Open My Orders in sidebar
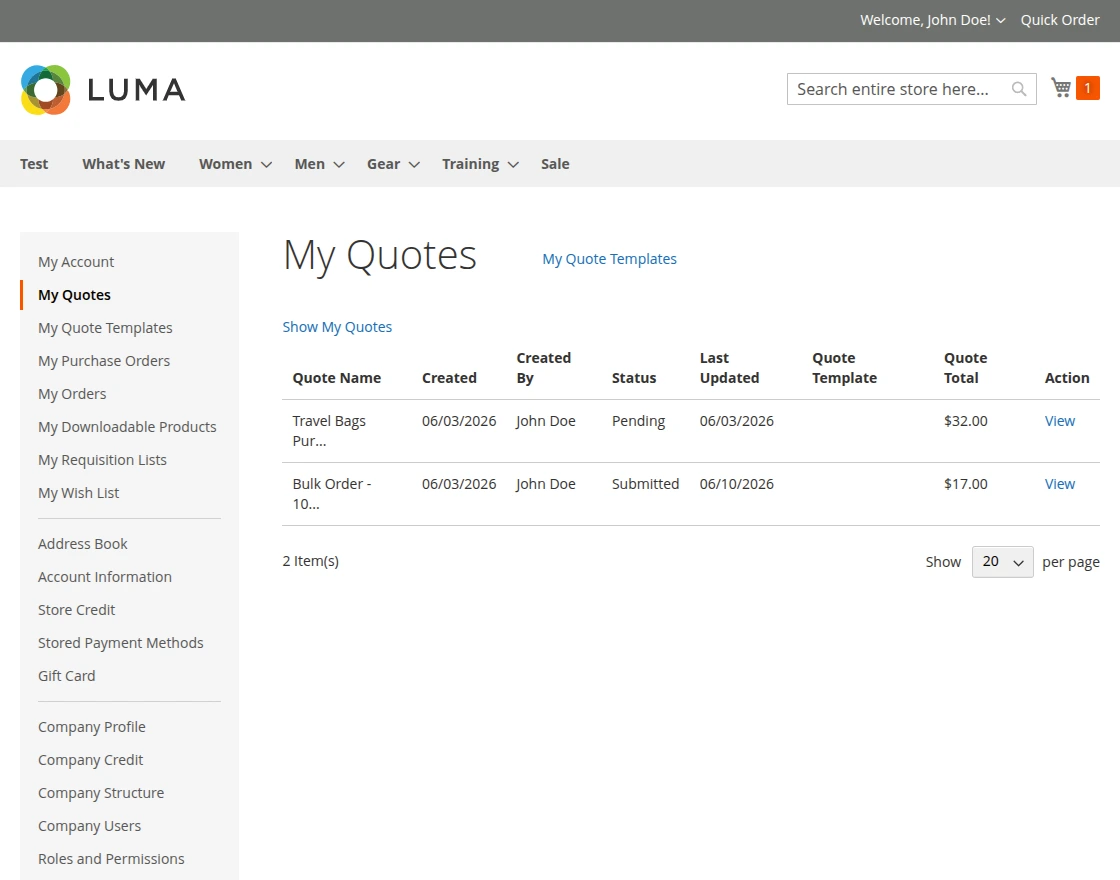The height and width of the screenshot is (880, 1120). (x=72, y=394)
